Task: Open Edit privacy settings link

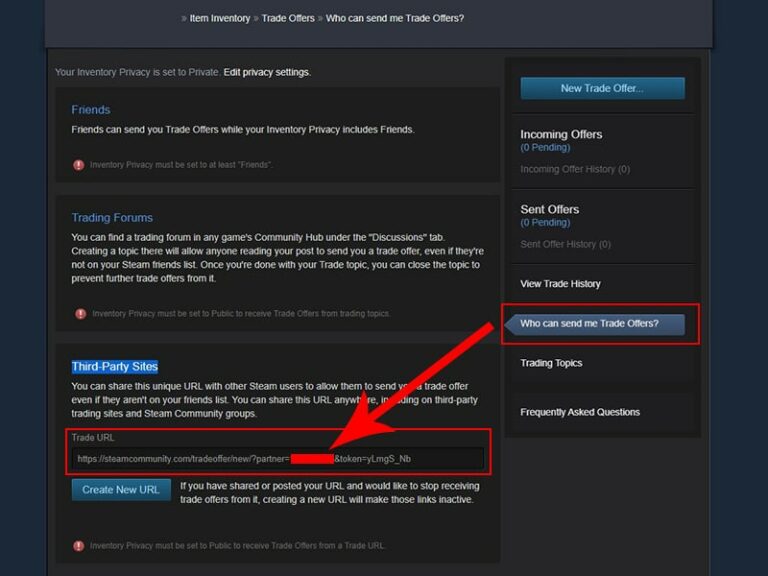Action: (x=267, y=72)
